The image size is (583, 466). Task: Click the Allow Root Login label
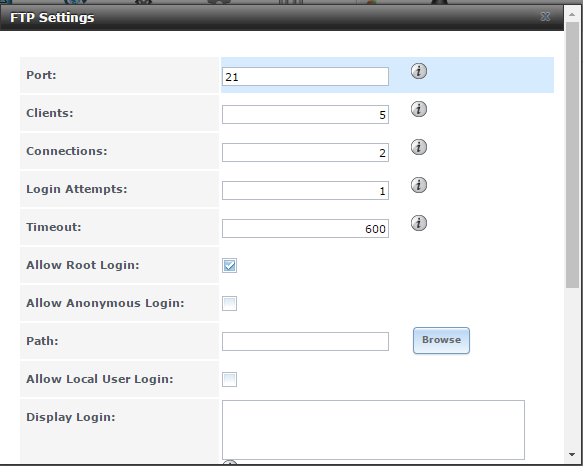[x=83, y=265]
